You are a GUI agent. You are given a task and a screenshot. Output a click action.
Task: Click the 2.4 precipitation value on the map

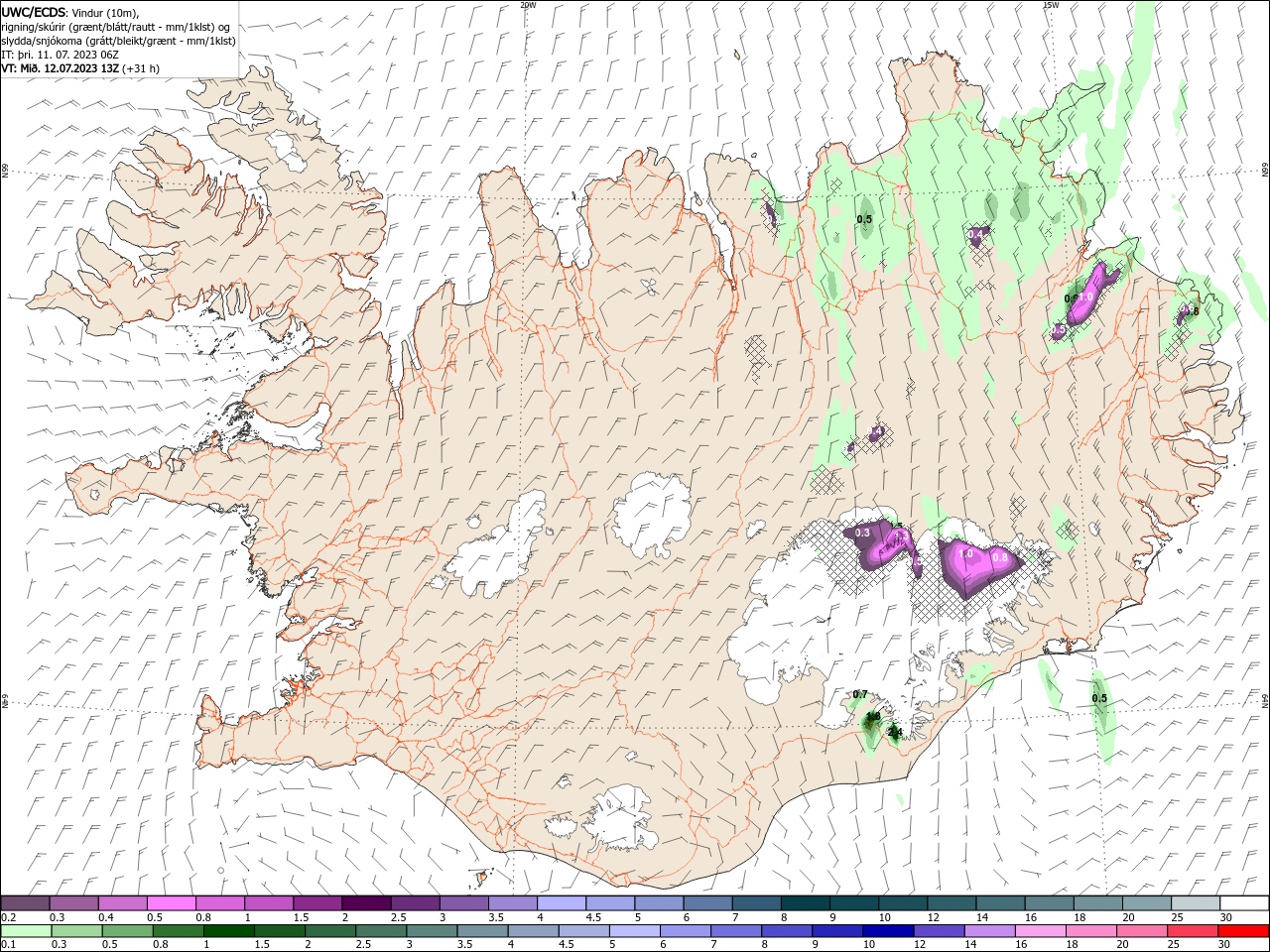[x=895, y=733]
